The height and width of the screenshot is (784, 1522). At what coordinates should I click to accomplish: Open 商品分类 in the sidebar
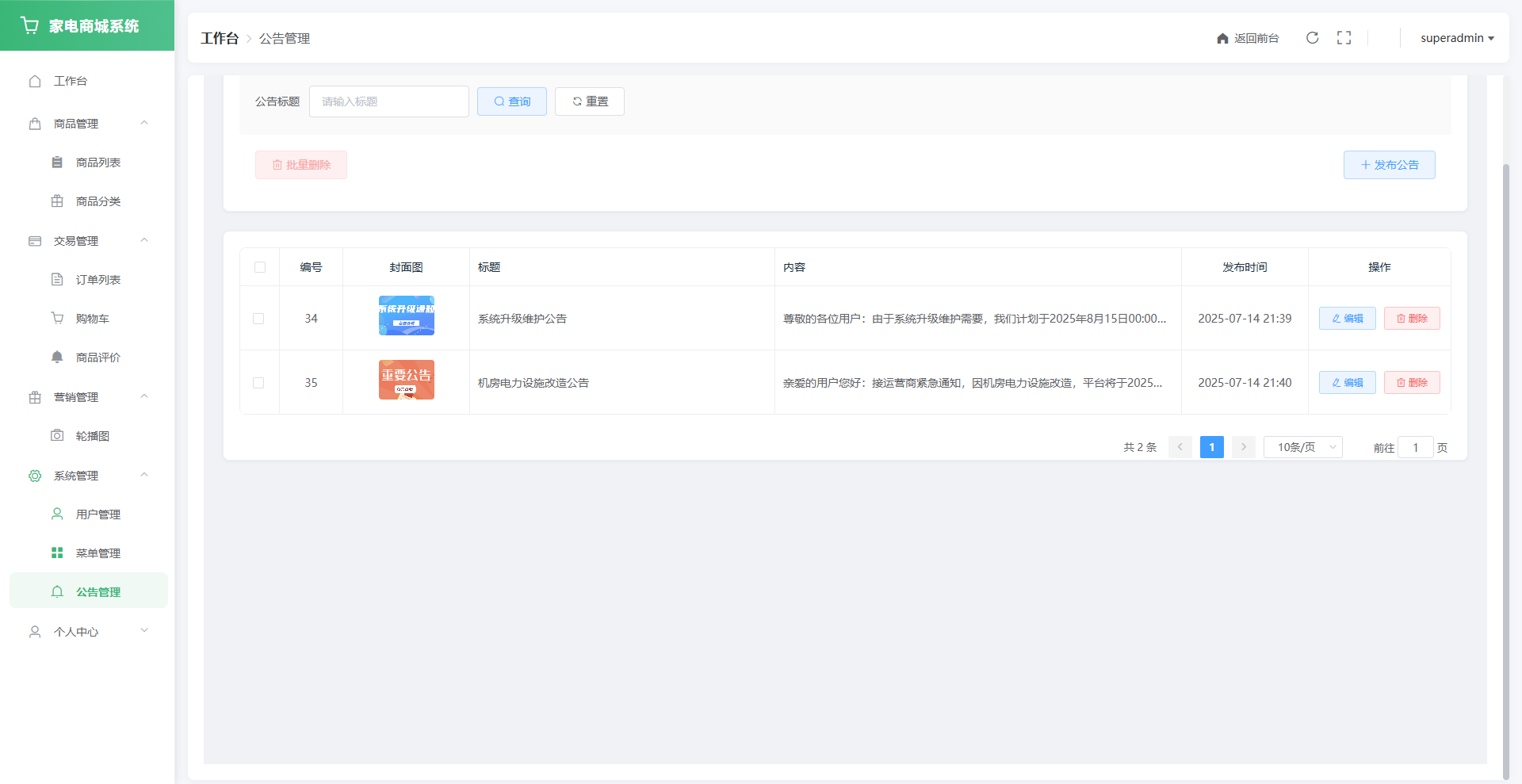click(98, 201)
